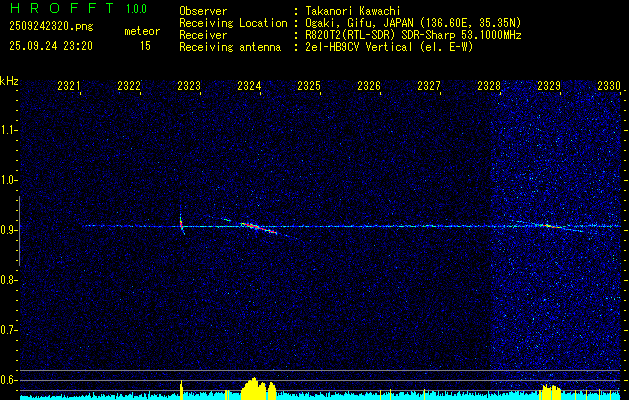Click observer name Takanori Kawachi
Viewport: 629px width, 400px height.
pos(353,11)
